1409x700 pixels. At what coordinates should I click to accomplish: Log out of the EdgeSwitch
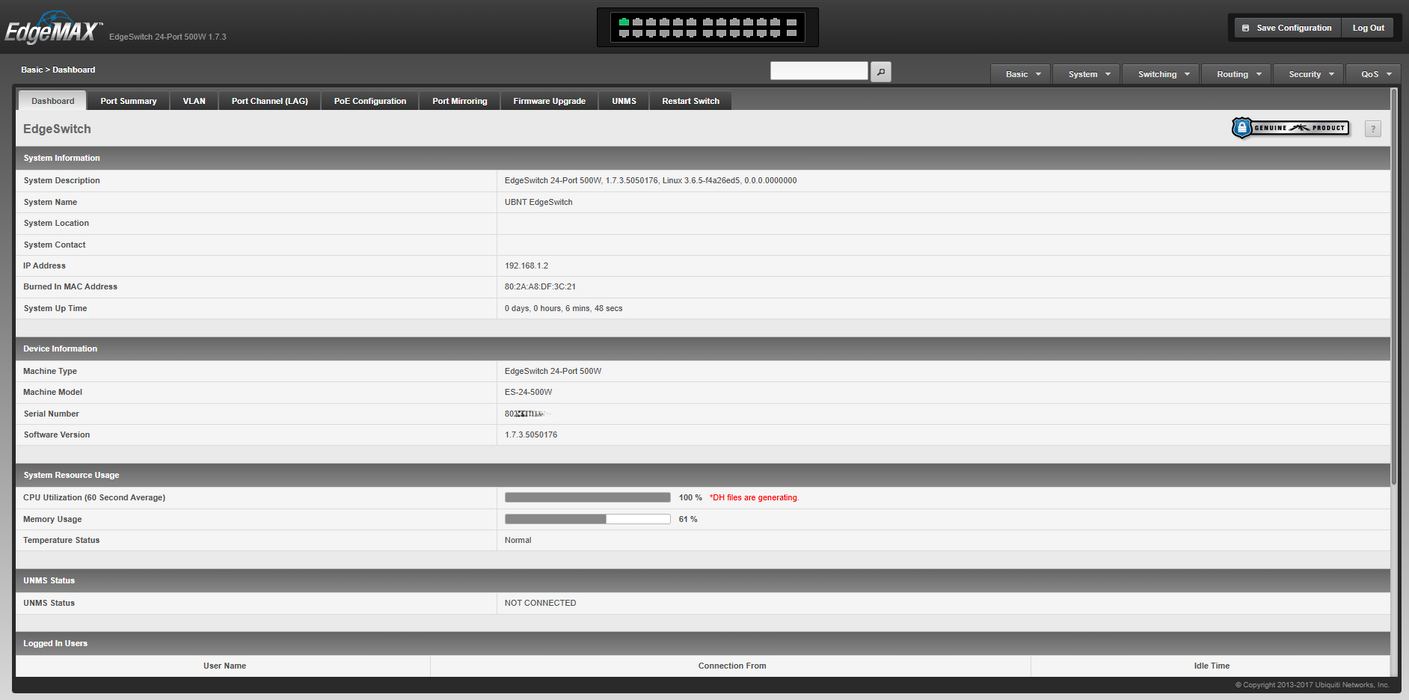[x=1368, y=28]
